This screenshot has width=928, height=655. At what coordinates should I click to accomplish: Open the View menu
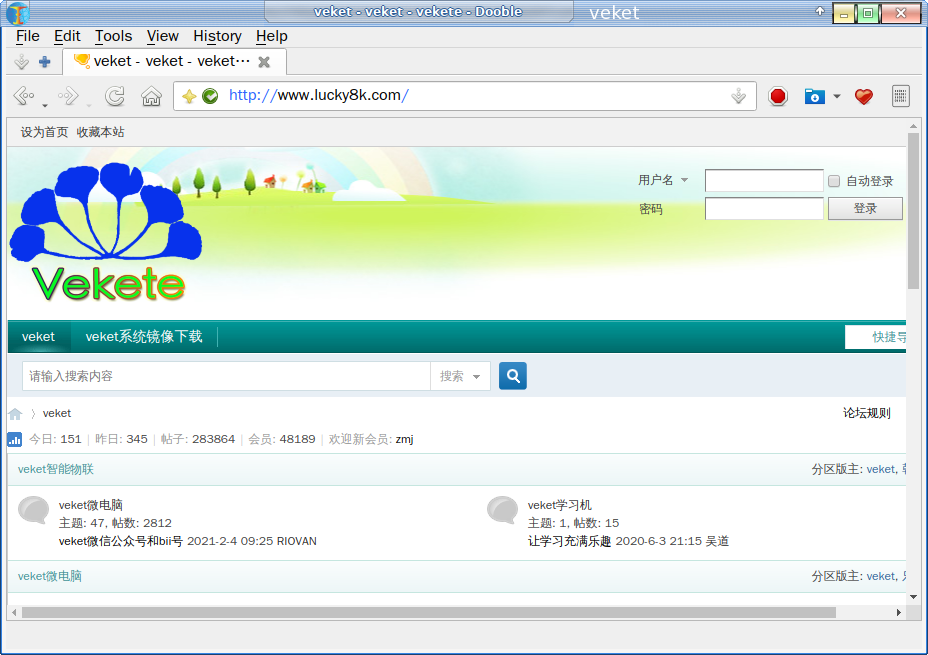pos(162,36)
